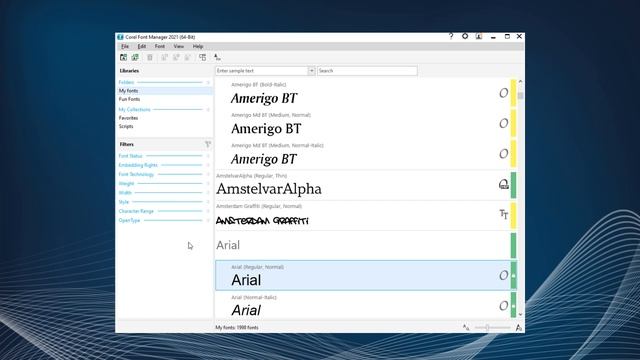Click OpenType icon on Arial Regular Normal row
The height and width of the screenshot is (360, 640).
click(x=504, y=276)
